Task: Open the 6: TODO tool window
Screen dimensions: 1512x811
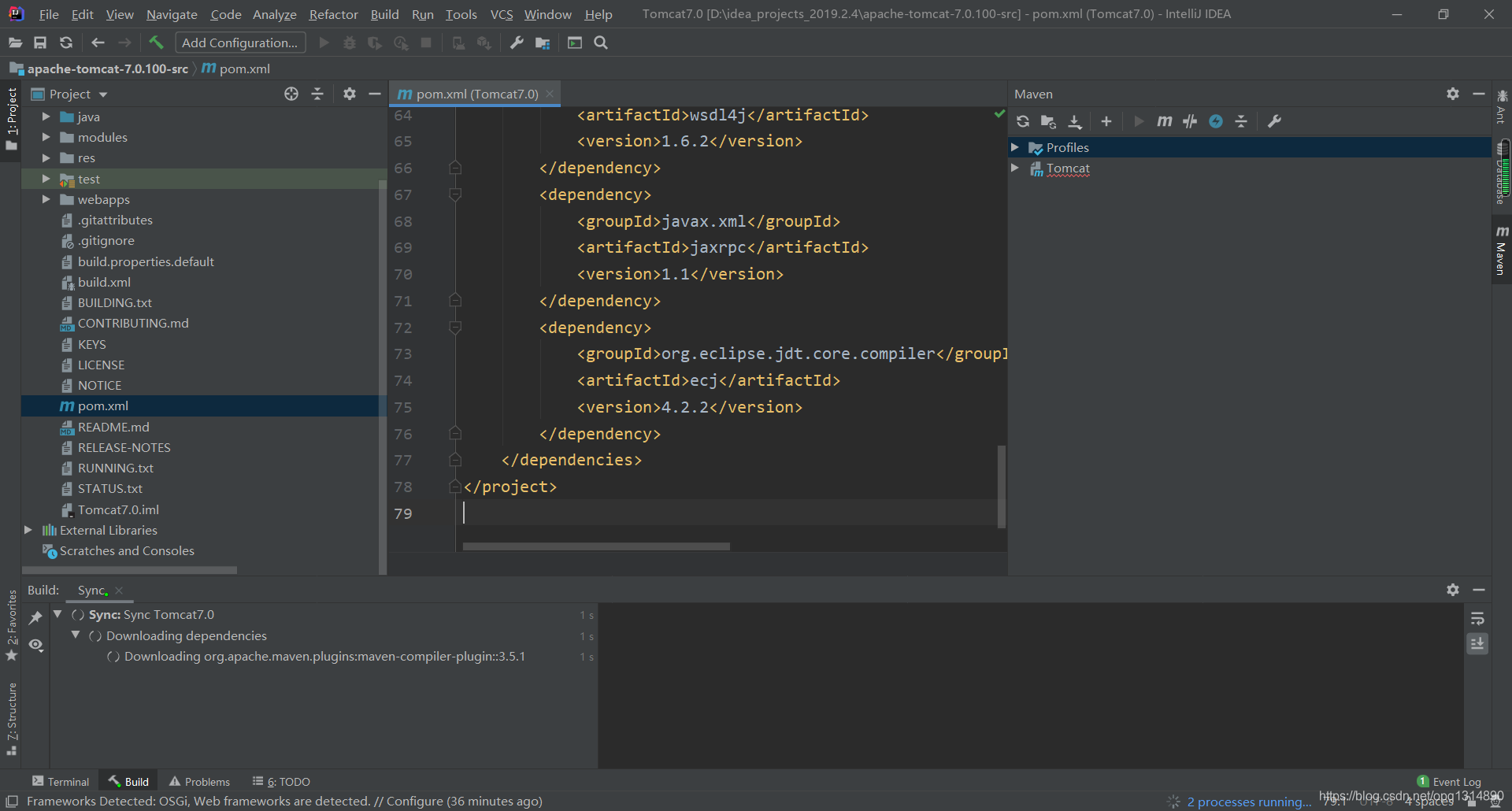Action: pos(281,781)
